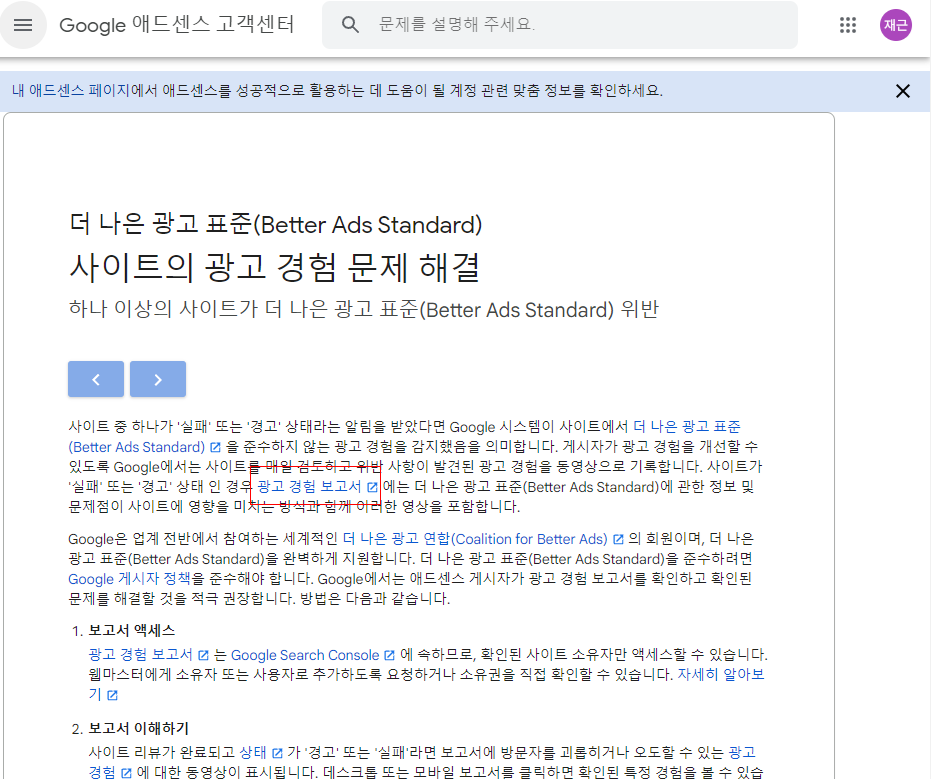This screenshot has height=779, width=931.
Task: Click external-link icon after Coalition for Better Ads
Action: (x=618, y=540)
